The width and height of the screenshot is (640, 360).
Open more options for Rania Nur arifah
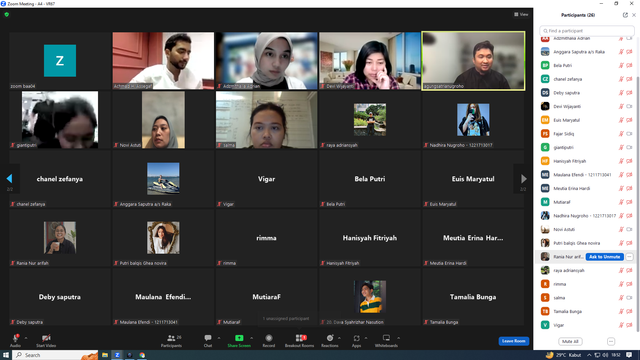tap(629, 257)
